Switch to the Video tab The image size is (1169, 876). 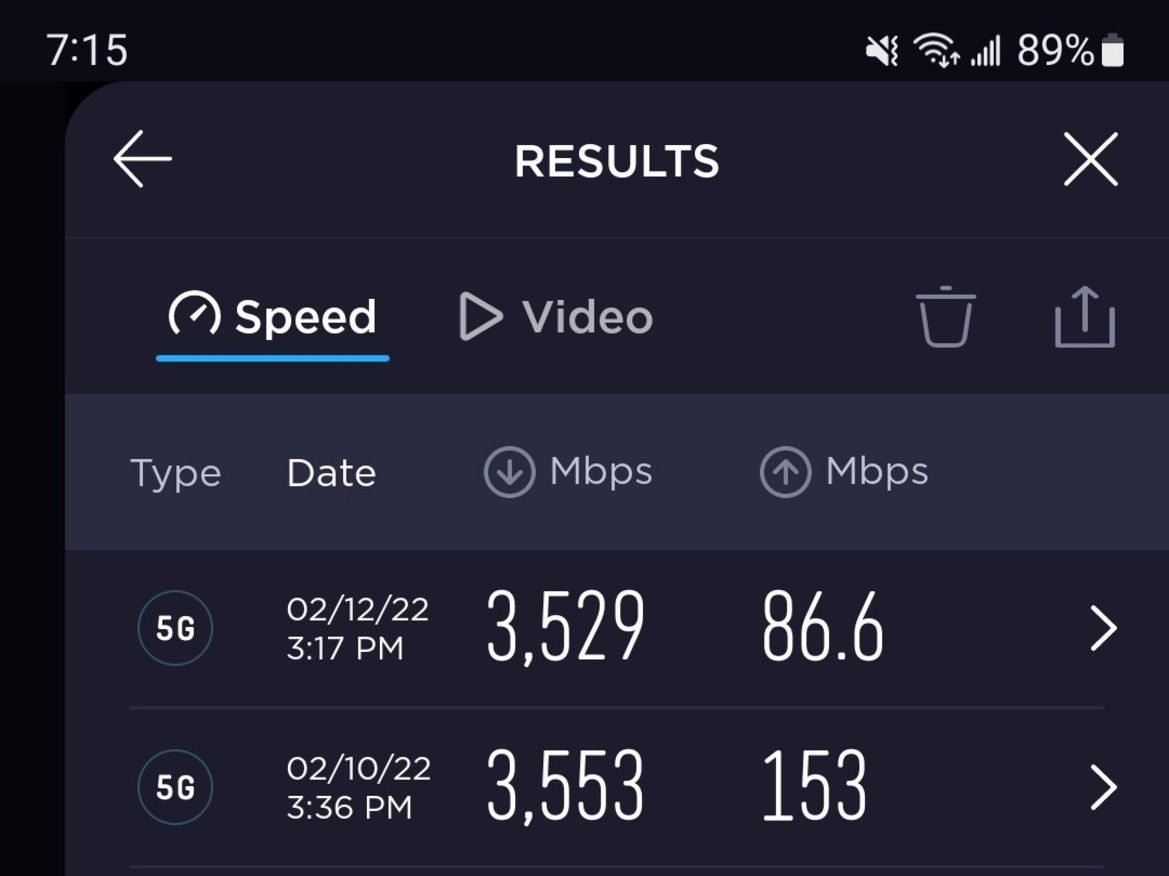point(555,317)
